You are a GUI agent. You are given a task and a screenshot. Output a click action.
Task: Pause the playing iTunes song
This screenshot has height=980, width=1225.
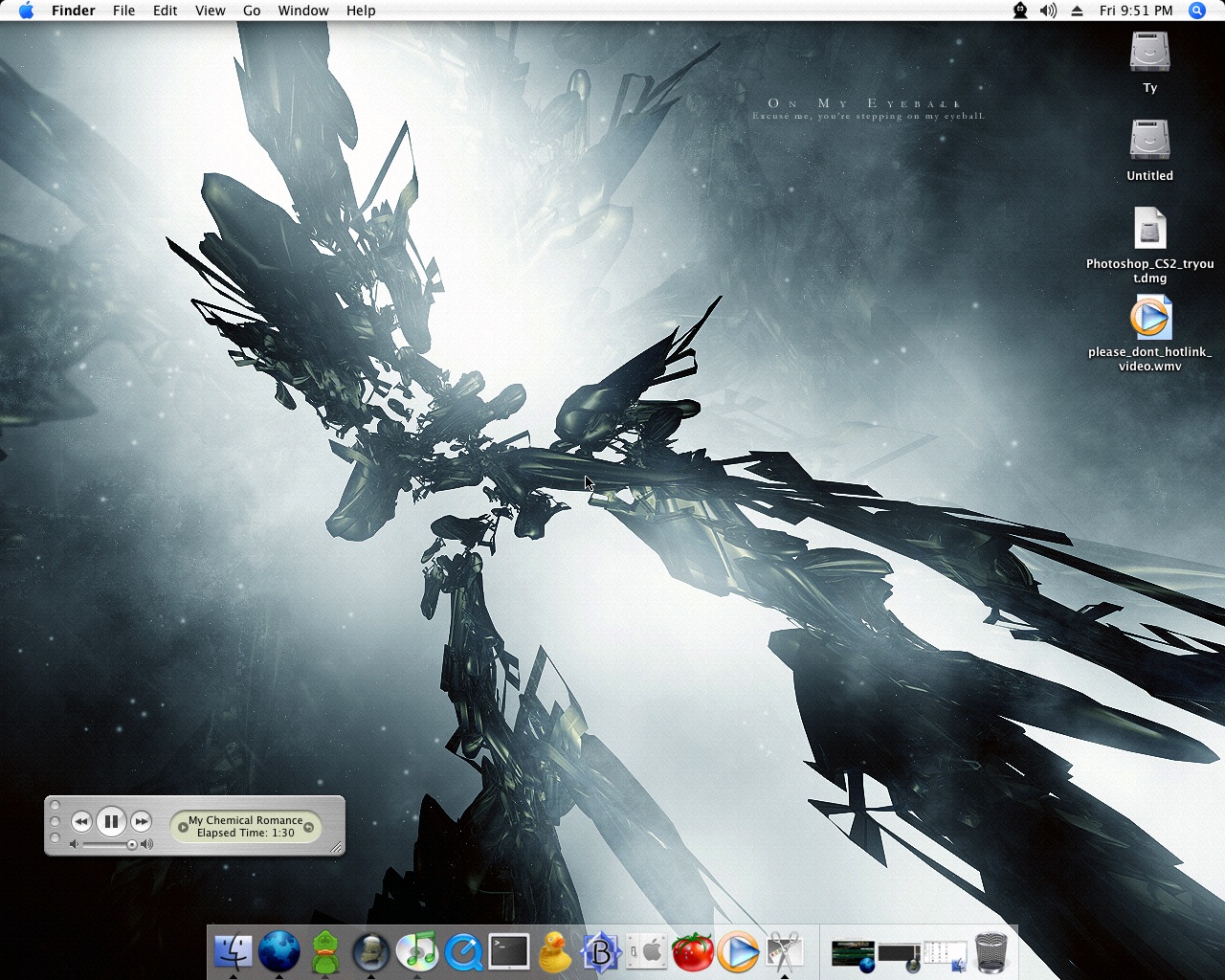coord(111,821)
